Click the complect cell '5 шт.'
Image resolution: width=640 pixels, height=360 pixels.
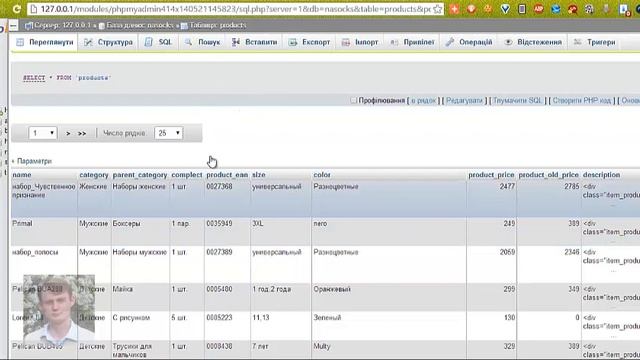coord(179,318)
